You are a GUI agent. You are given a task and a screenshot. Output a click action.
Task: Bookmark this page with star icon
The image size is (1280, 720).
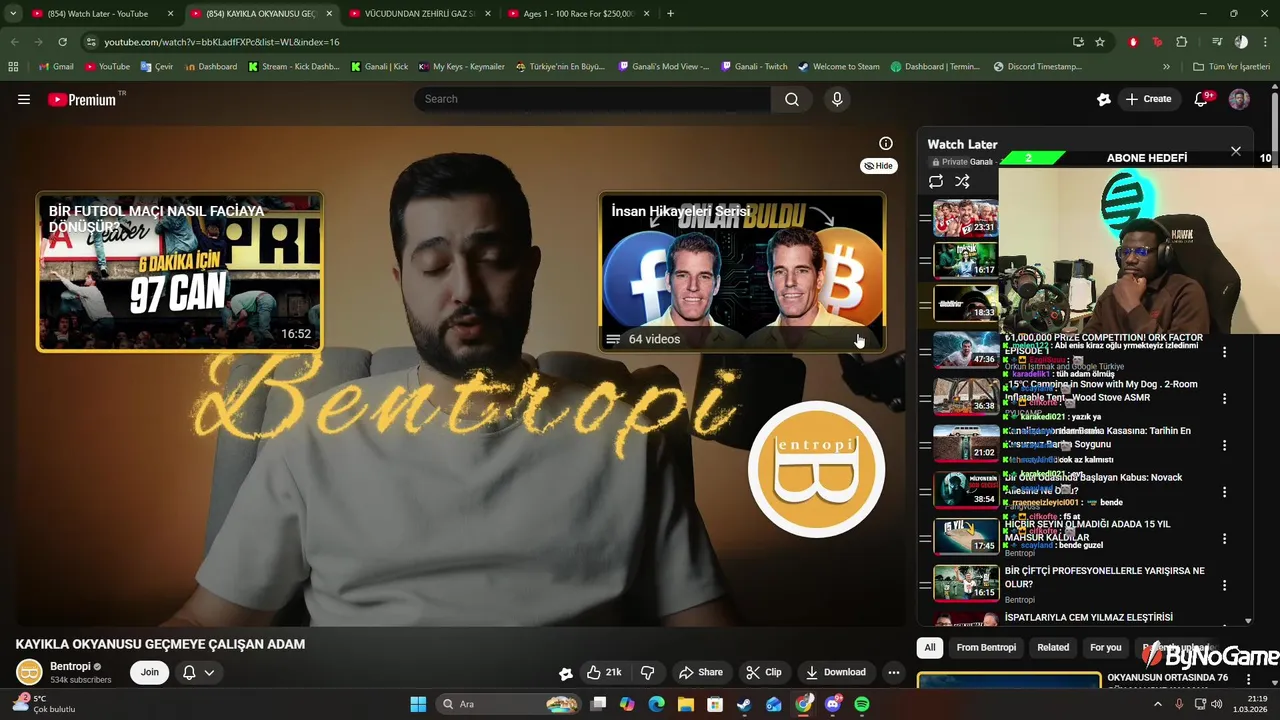tap(1100, 42)
